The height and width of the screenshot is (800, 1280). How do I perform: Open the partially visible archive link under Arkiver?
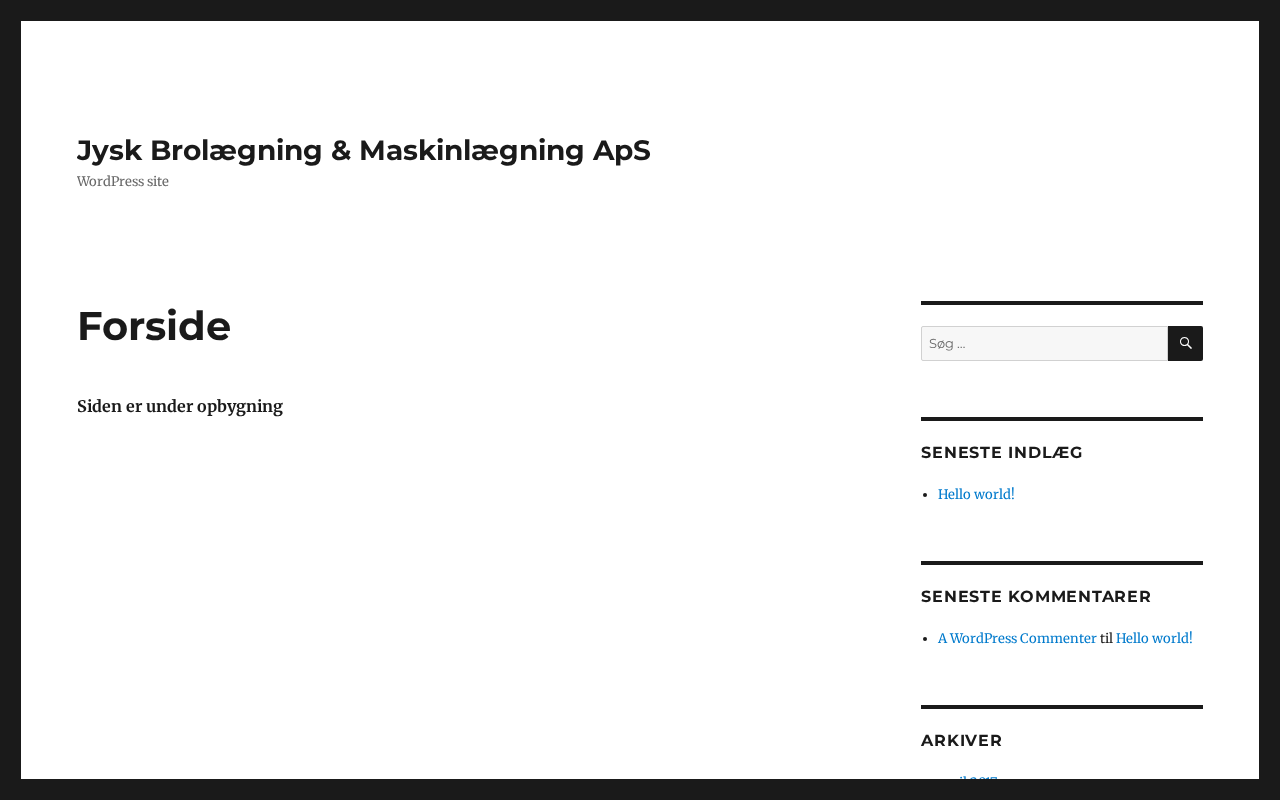968,777
